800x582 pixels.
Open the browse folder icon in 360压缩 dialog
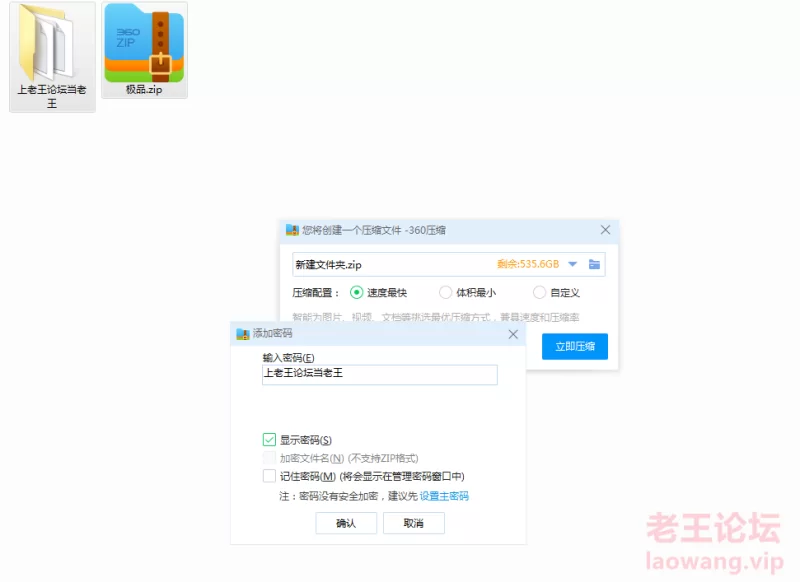(x=594, y=264)
